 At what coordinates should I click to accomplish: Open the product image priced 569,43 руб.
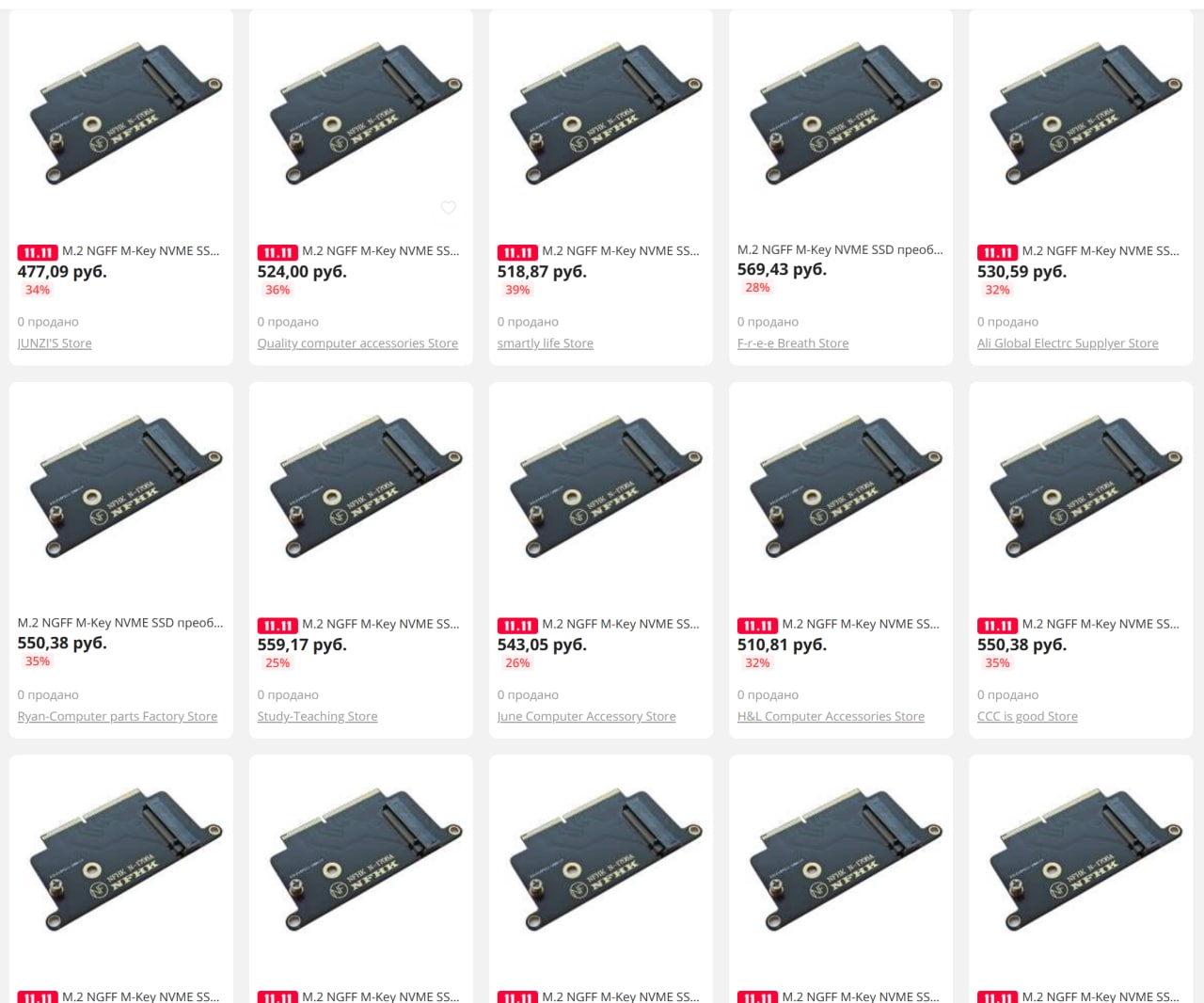pyautogui.click(x=841, y=118)
